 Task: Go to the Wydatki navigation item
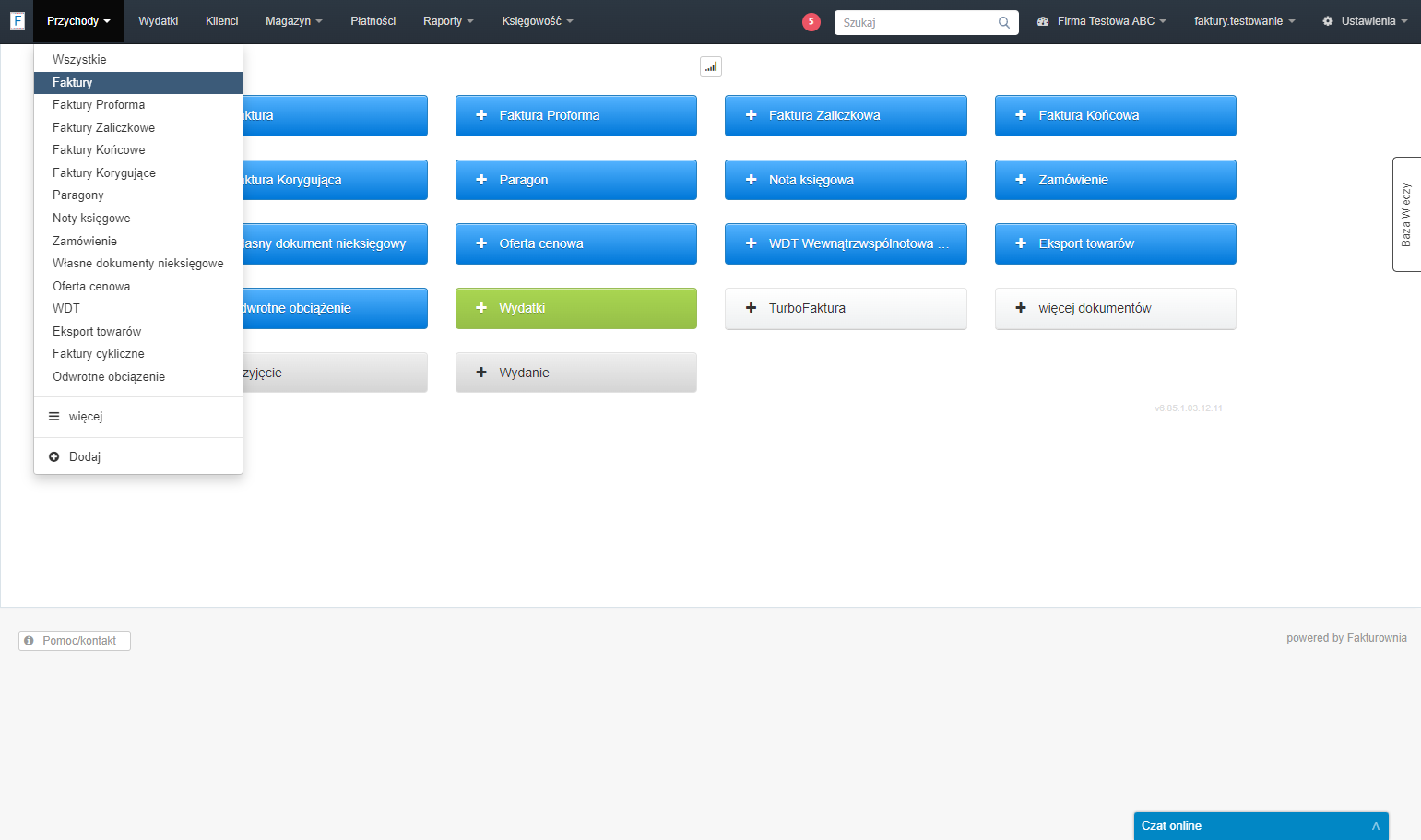[x=159, y=21]
